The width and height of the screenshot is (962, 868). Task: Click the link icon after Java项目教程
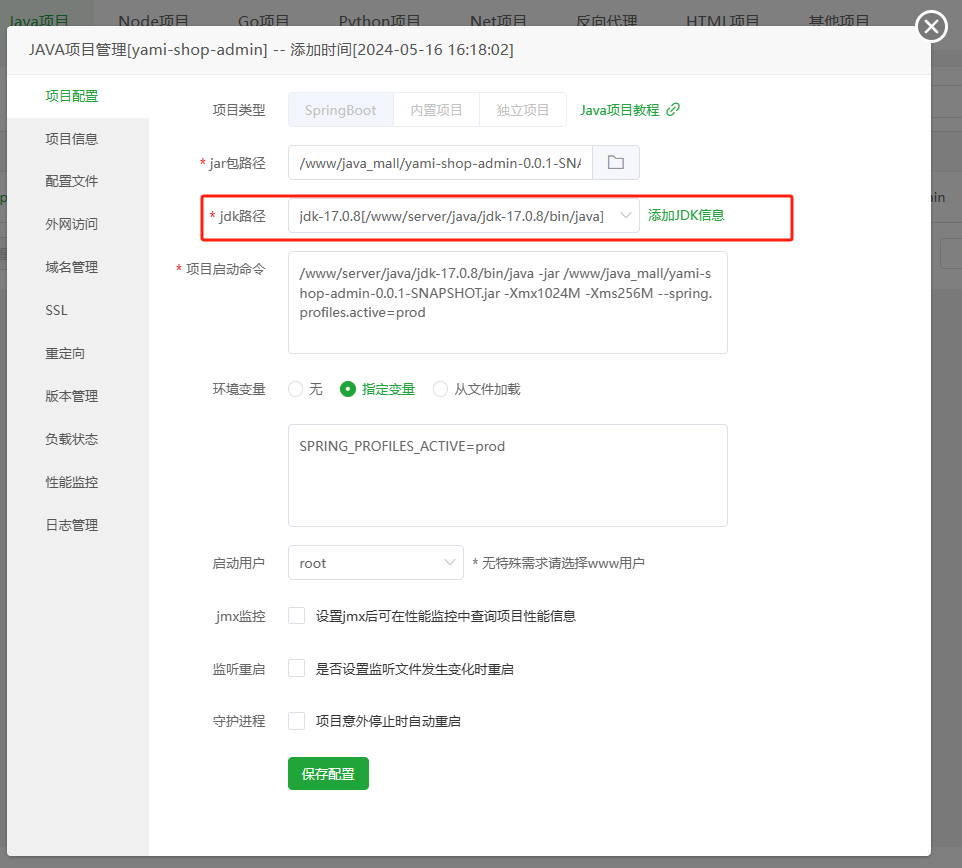673,110
